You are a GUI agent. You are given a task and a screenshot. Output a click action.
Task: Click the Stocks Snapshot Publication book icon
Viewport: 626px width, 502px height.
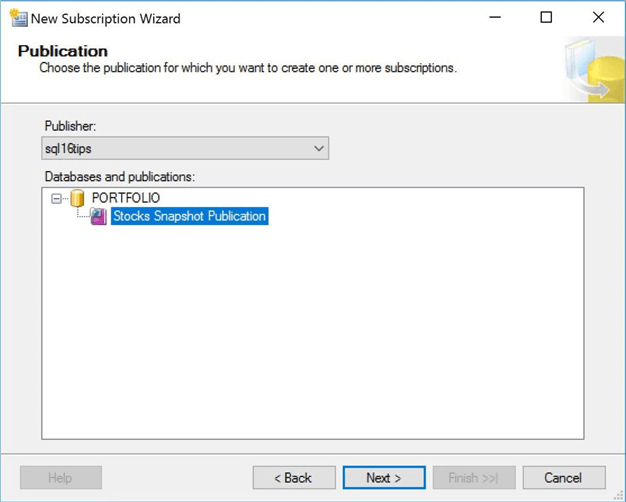[x=98, y=216]
